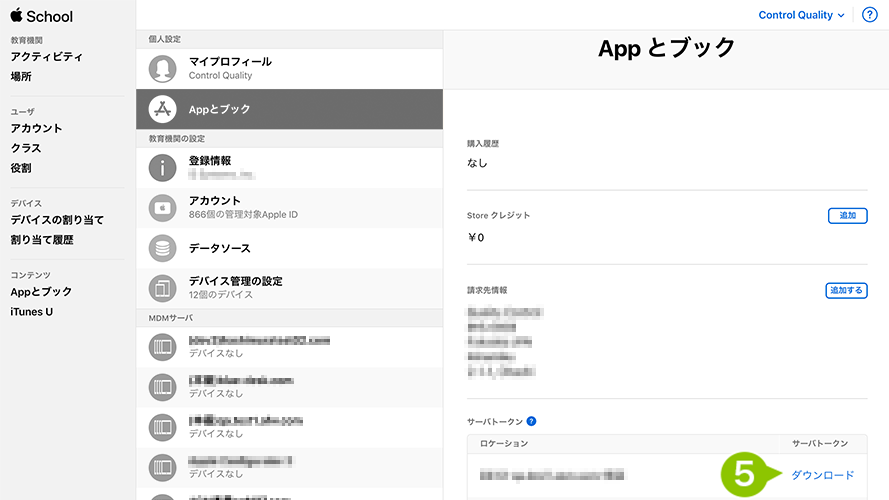Click the アカウント Apple ID icon
This screenshot has width=889, height=500.
tap(162, 208)
